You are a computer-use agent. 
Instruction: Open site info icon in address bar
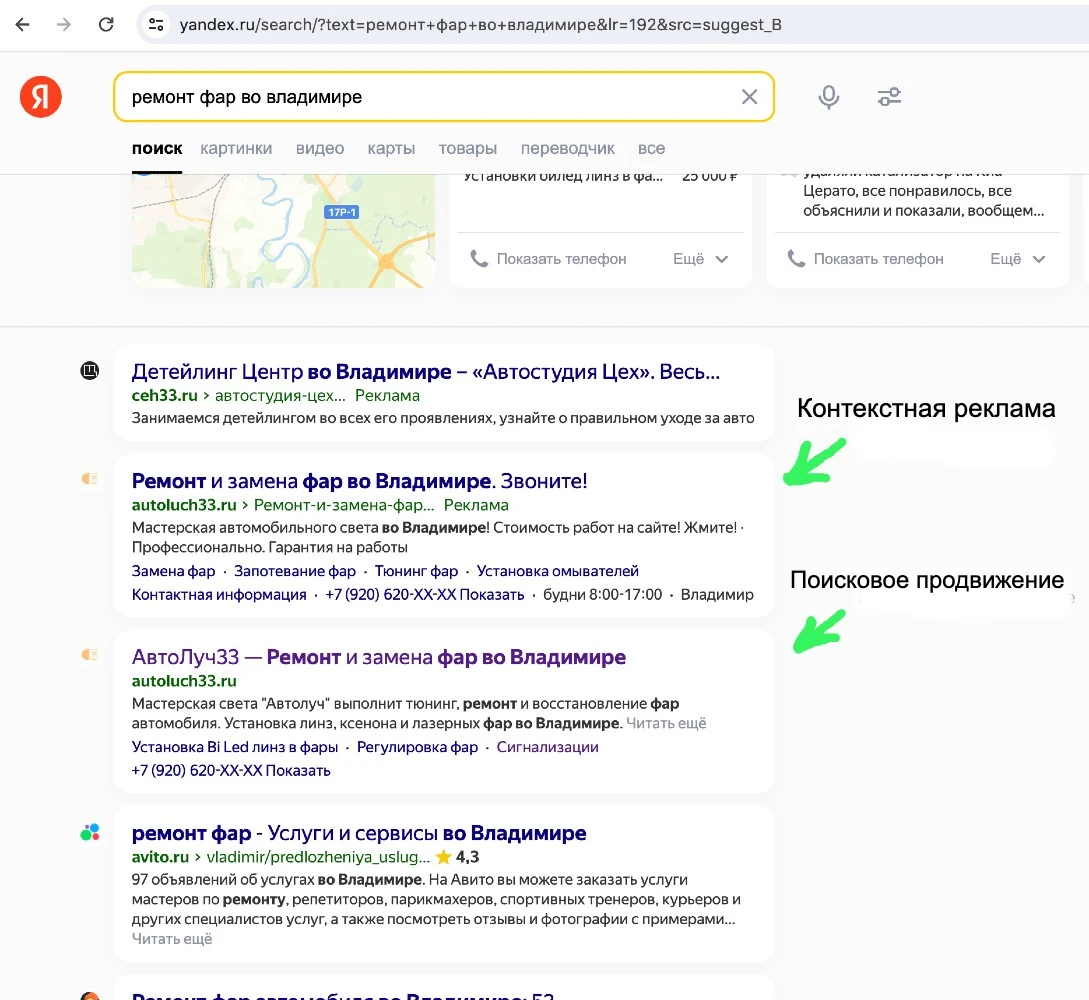[x=156, y=25]
